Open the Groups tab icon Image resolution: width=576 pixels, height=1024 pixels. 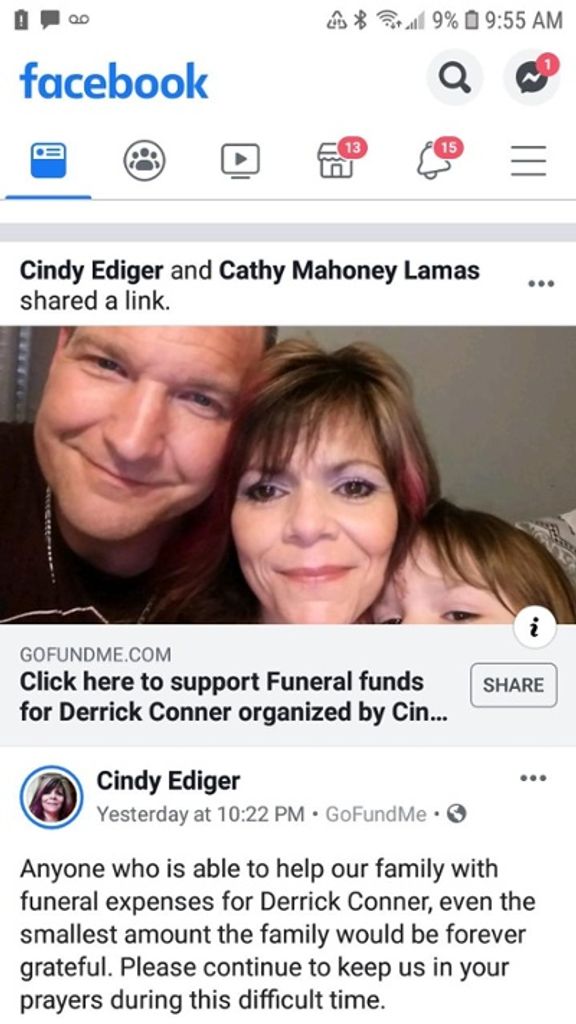point(144,160)
